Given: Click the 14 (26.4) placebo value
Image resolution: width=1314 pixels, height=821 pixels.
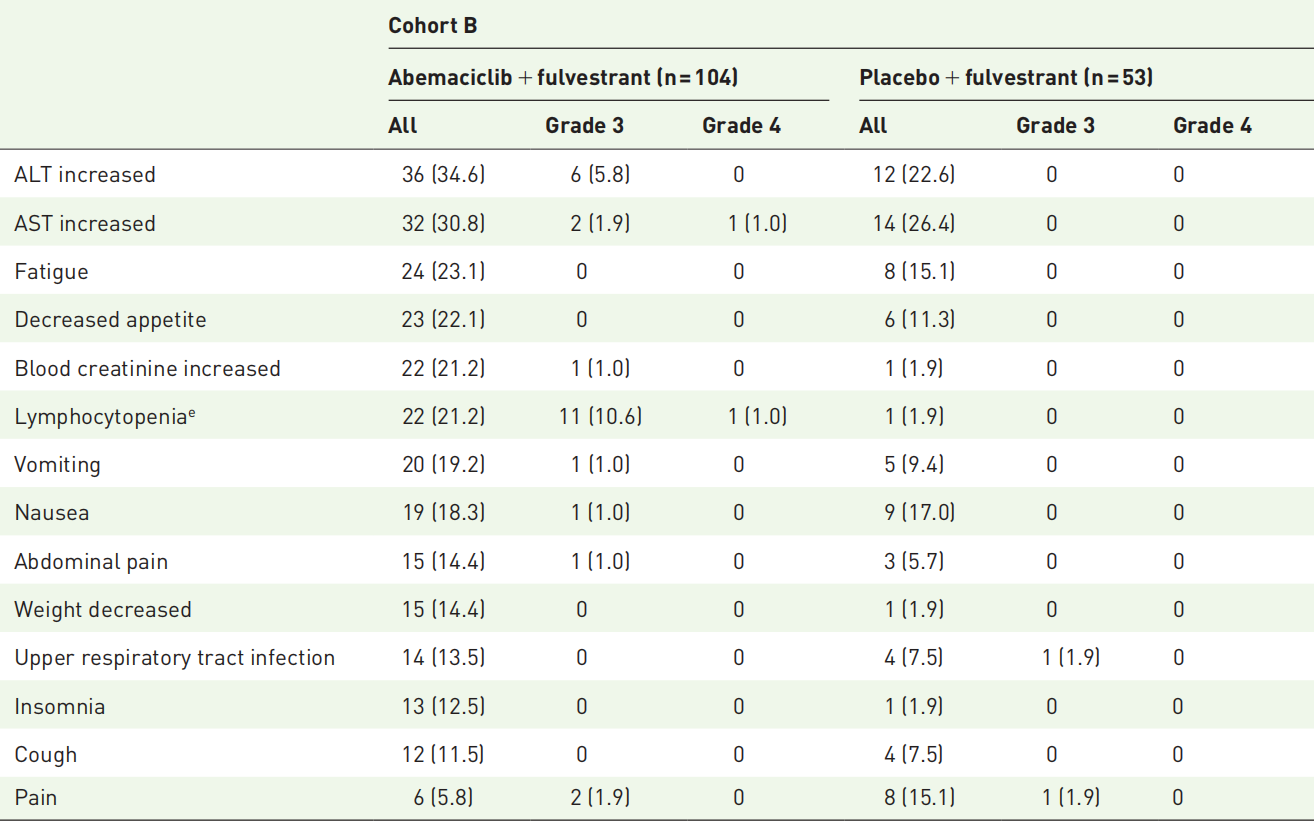Looking at the screenshot, I should (913, 223).
